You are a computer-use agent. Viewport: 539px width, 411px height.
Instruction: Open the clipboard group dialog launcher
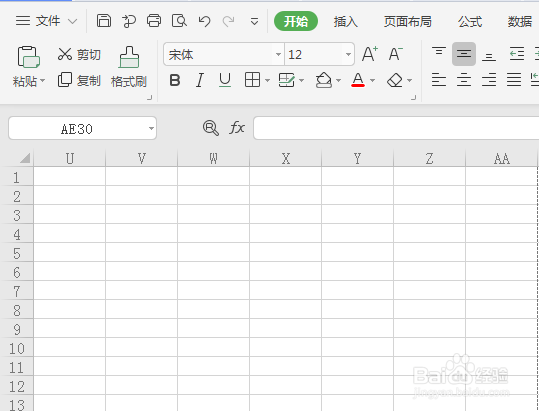click(x=150, y=98)
